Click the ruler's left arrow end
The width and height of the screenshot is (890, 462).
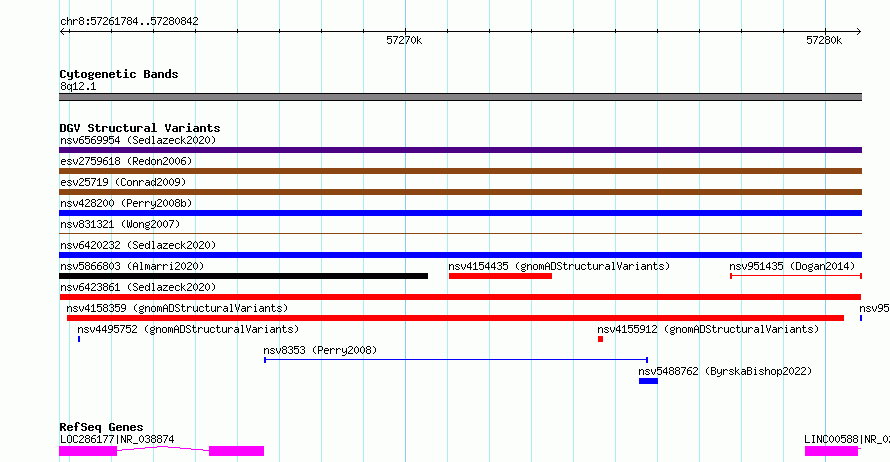[x=63, y=32]
